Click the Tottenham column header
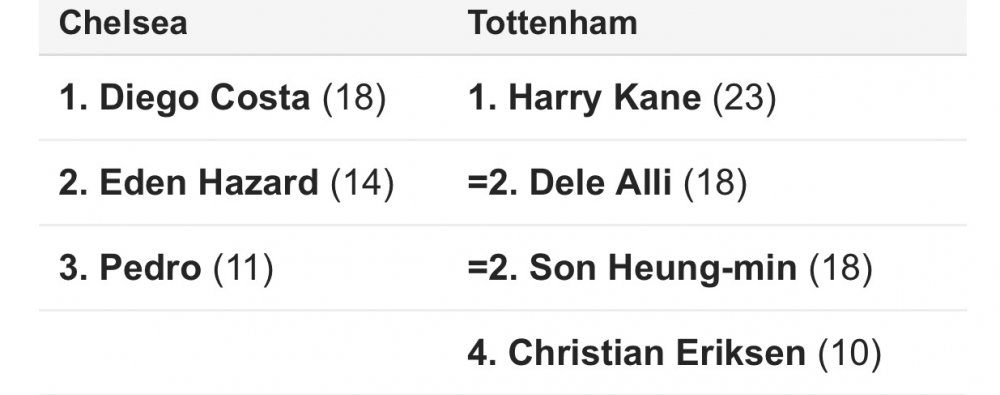This screenshot has height=395, width=1000. click(552, 23)
